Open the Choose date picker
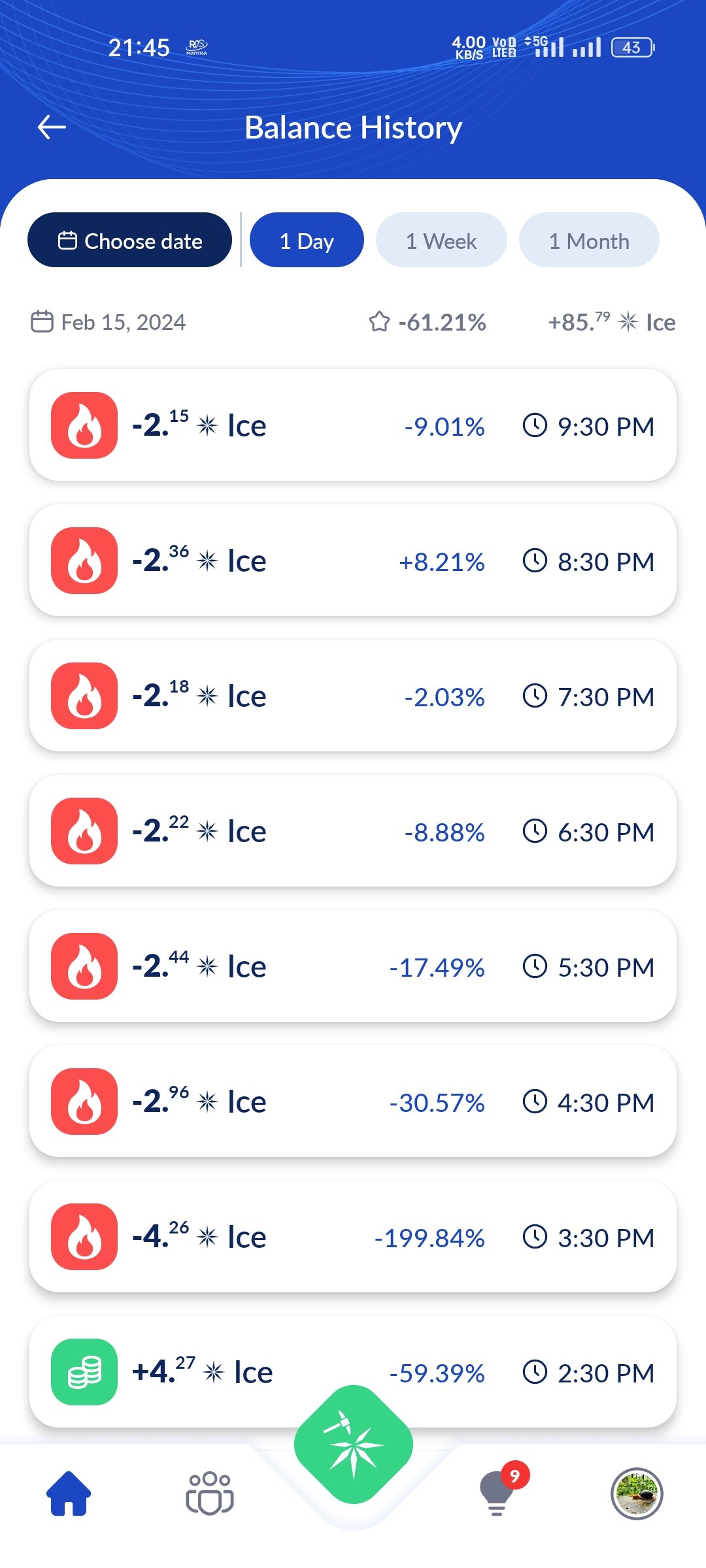This screenshot has width=706, height=1568. [129, 240]
